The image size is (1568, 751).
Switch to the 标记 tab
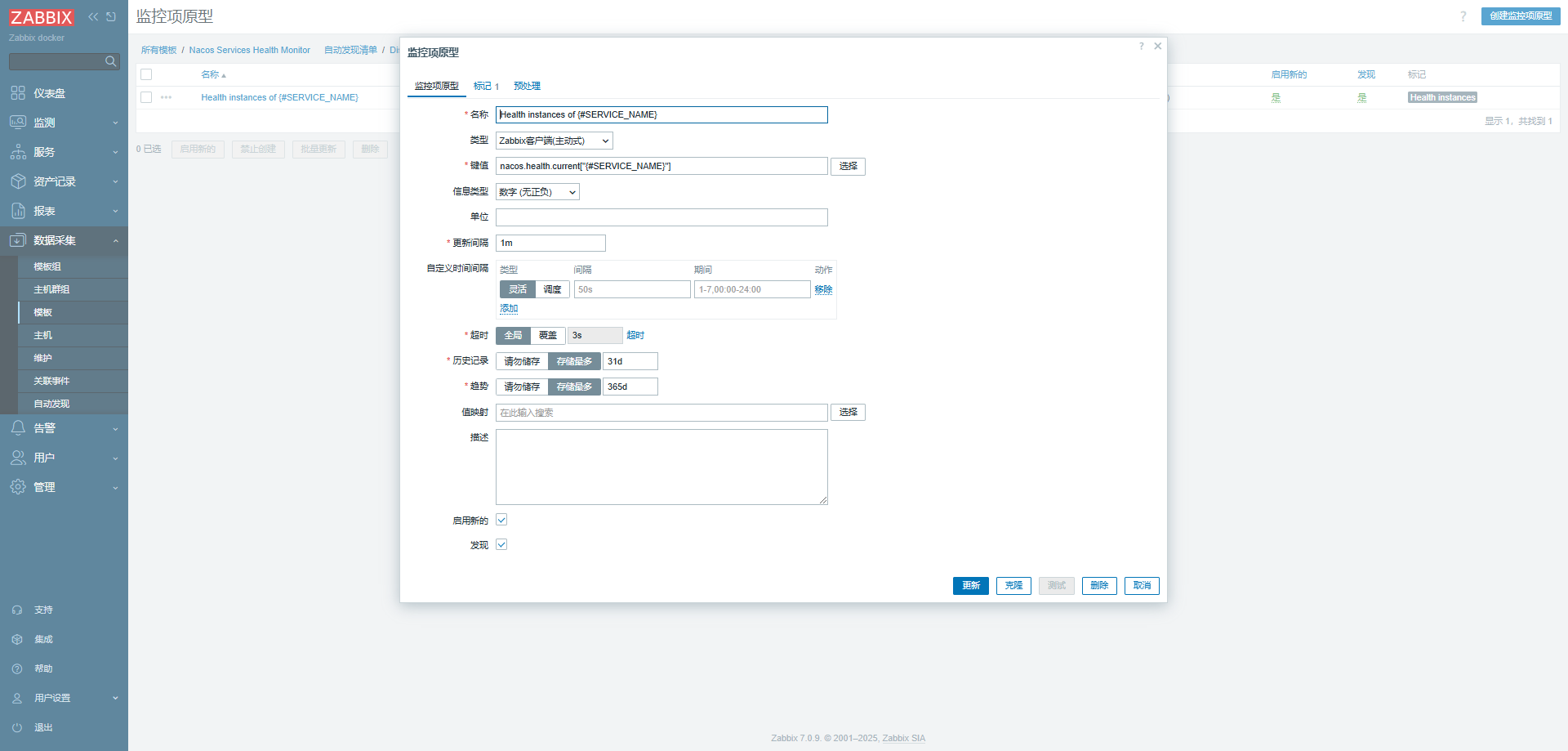pyautogui.click(x=485, y=86)
